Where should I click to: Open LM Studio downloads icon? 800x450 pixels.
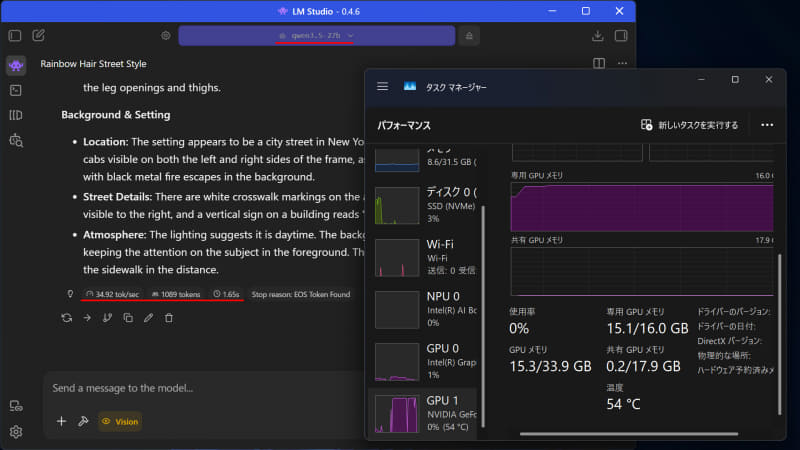click(597, 36)
